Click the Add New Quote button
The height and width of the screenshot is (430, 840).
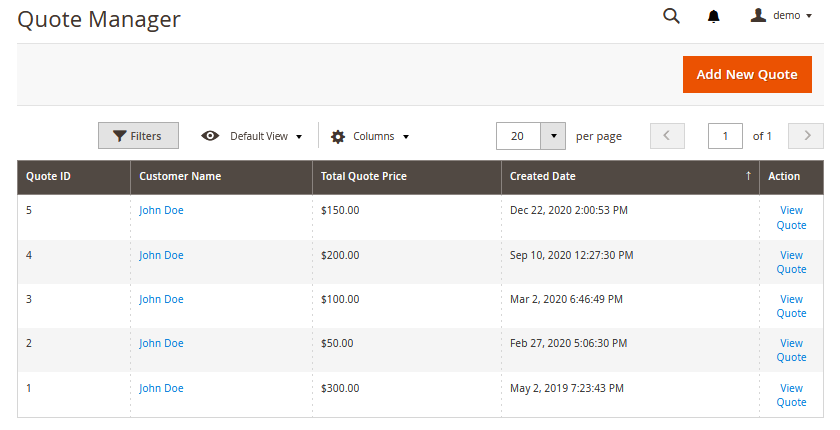coord(746,75)
